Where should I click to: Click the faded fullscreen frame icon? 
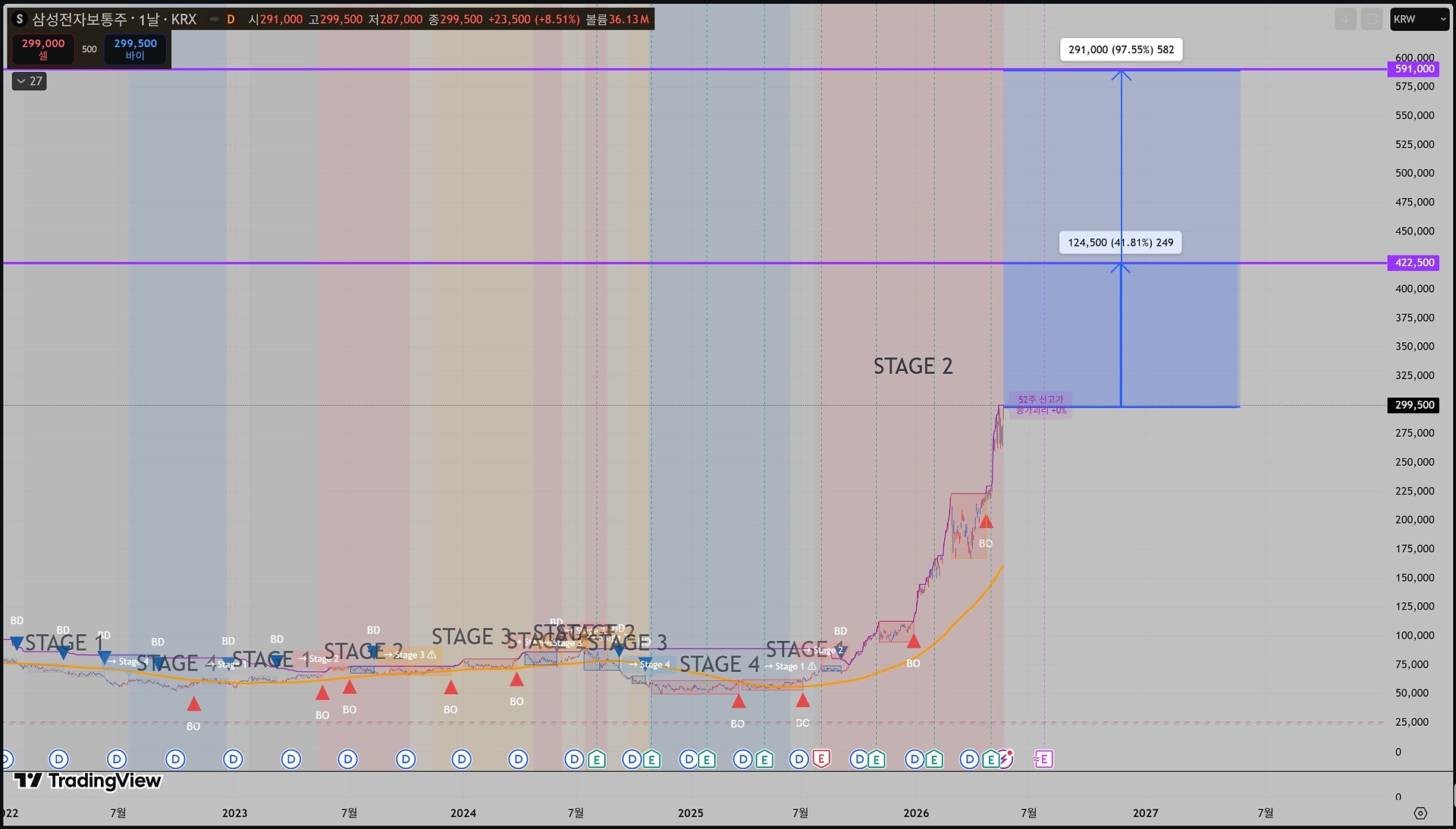pyautogui.click(x=1371, y=20)
